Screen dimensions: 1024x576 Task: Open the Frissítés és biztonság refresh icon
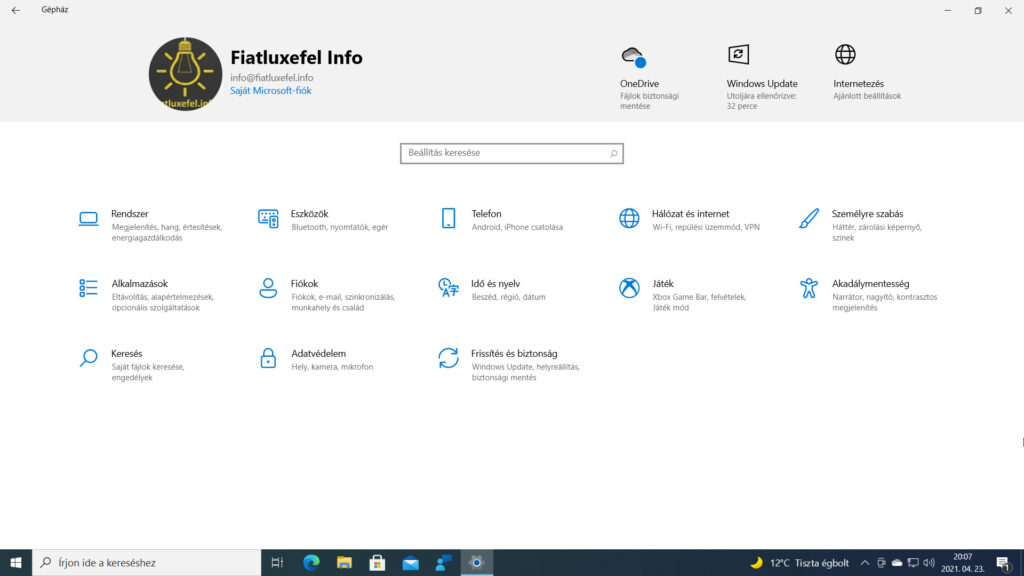[x=448, y=358]
